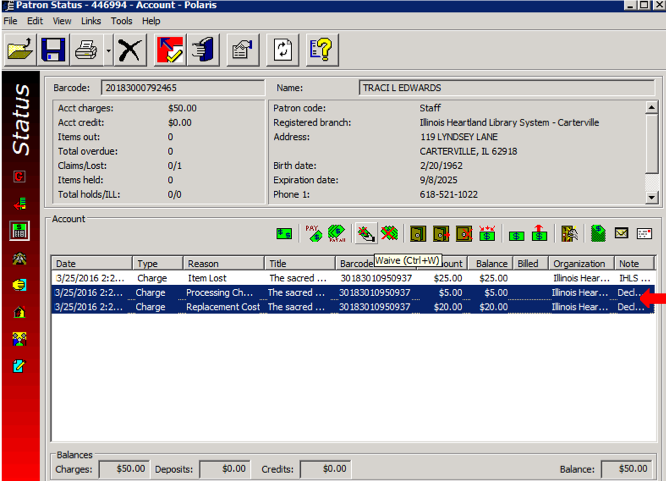Click the safe with red arrow icon
The width and height of the screenshot is (666, 481).
pos(441,234)
